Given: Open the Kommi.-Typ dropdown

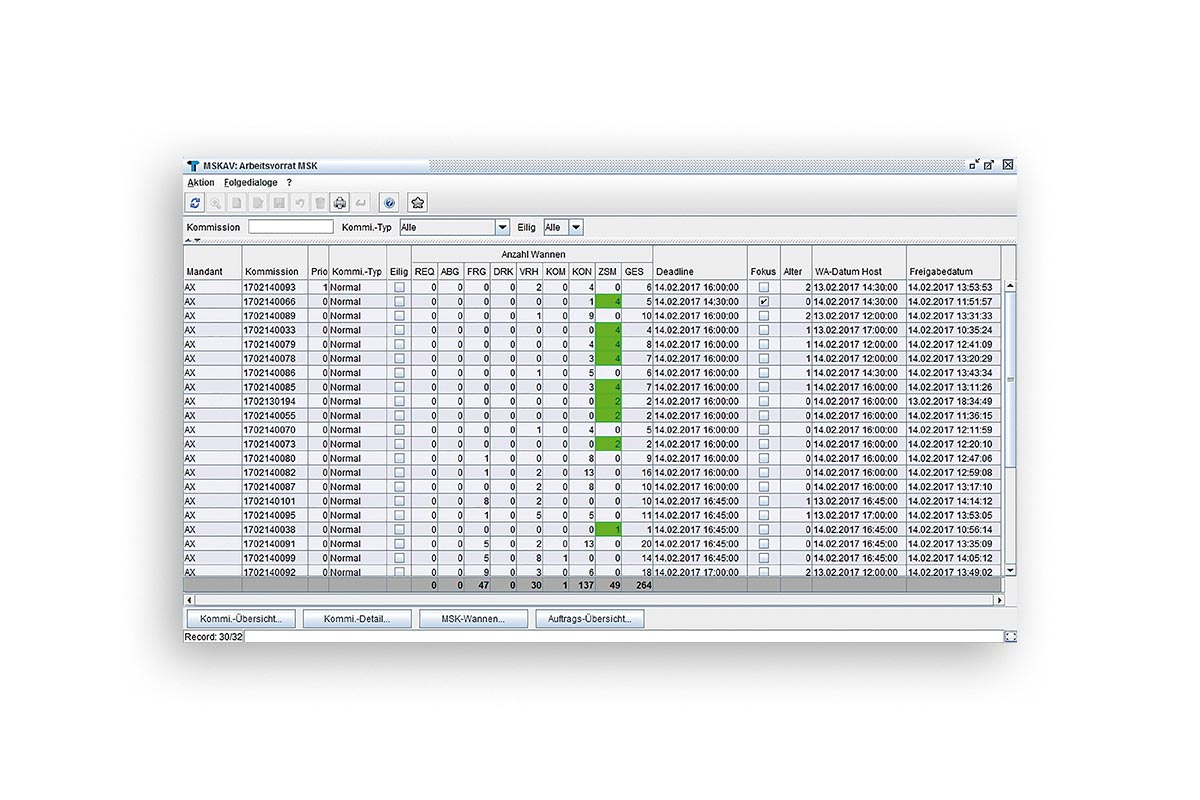Looking at the screenshot, I should pyautogui.click(x=502, y=228).
